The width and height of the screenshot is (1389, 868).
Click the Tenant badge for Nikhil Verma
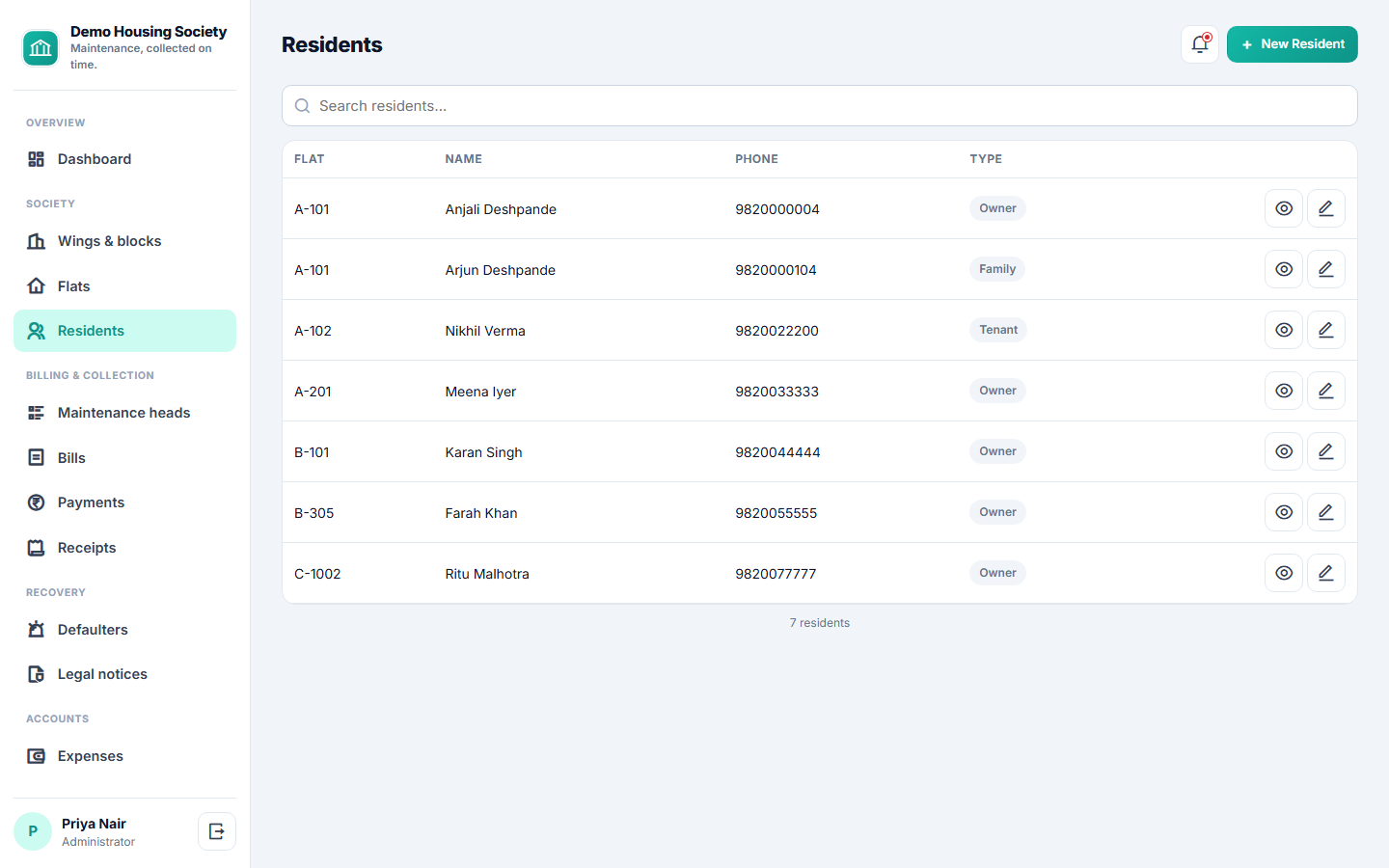pyautogui.click(x=998, y=330)
